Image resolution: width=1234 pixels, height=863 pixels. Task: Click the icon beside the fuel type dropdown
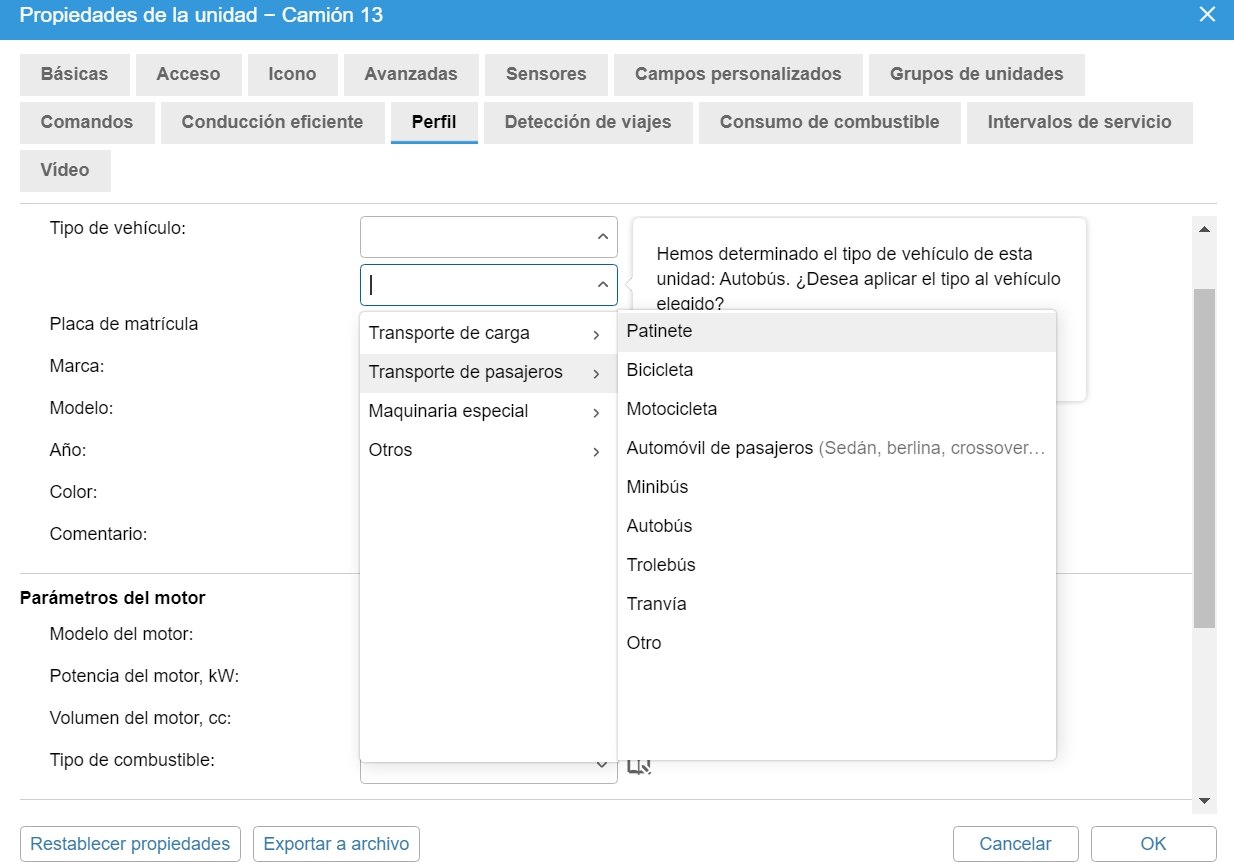point(639,766)
